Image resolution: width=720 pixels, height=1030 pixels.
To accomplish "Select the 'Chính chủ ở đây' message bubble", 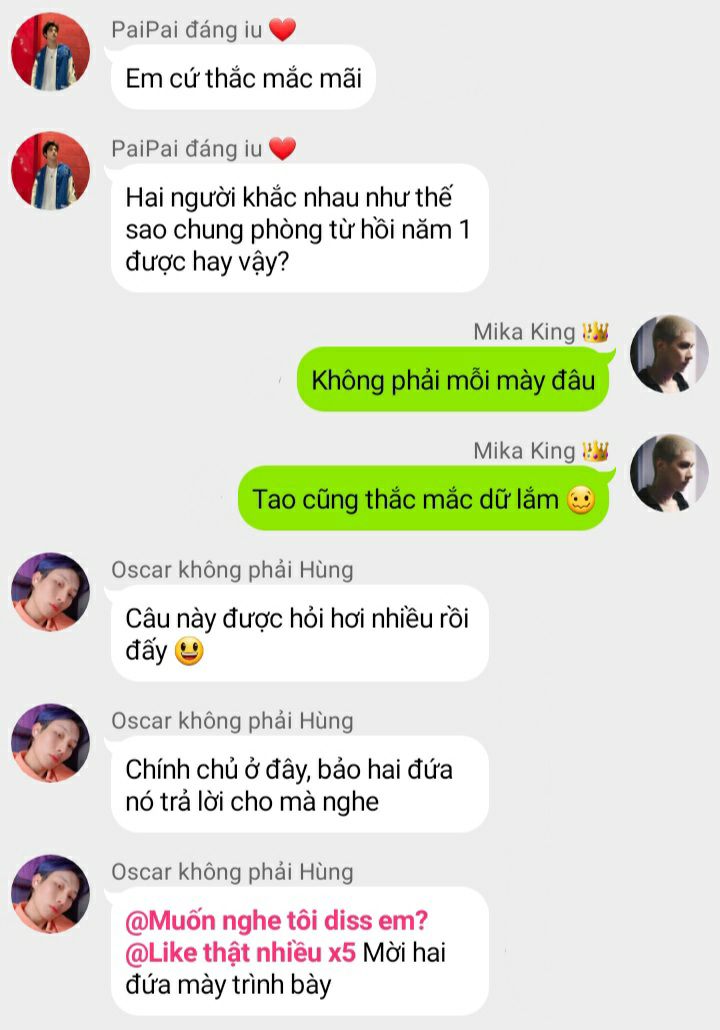I will tap(300, 785).
